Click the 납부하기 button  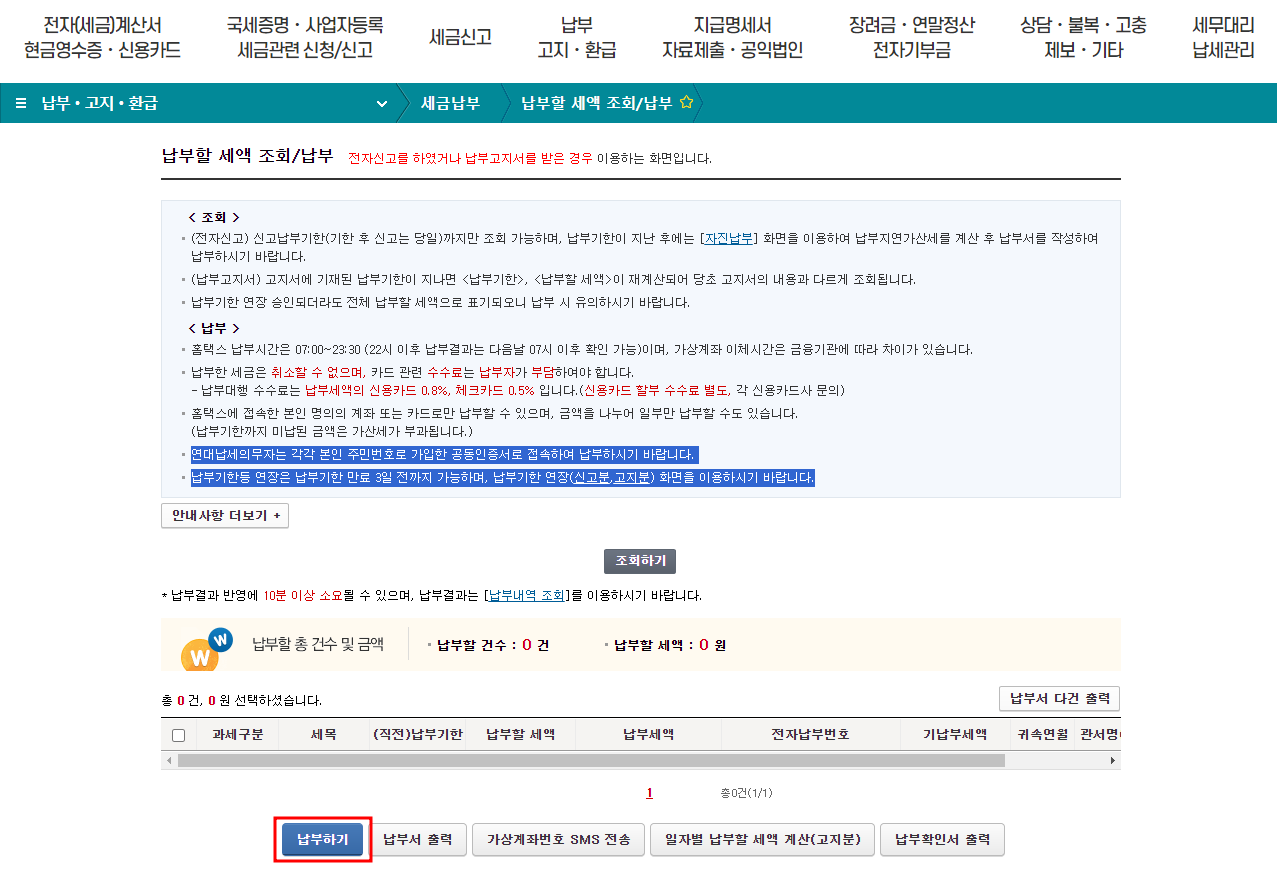point(322,840)
